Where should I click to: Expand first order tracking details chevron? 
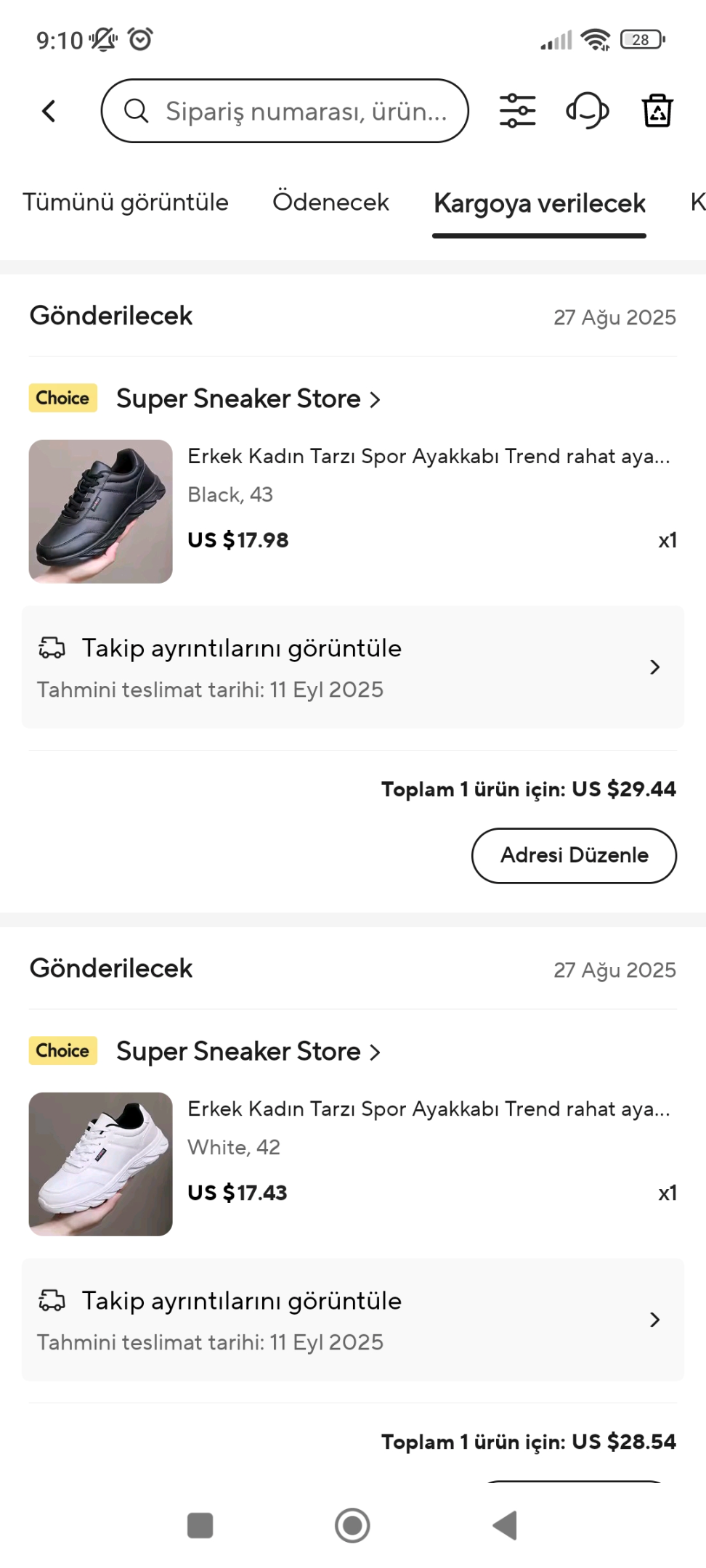(x=654, y=667)
